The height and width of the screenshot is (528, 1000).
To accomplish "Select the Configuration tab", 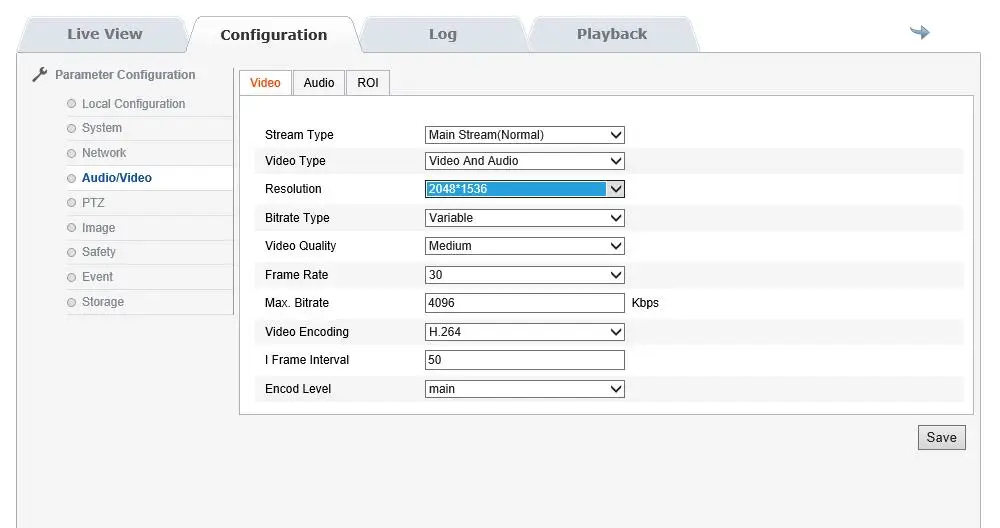I will click(x=274, y=35).
